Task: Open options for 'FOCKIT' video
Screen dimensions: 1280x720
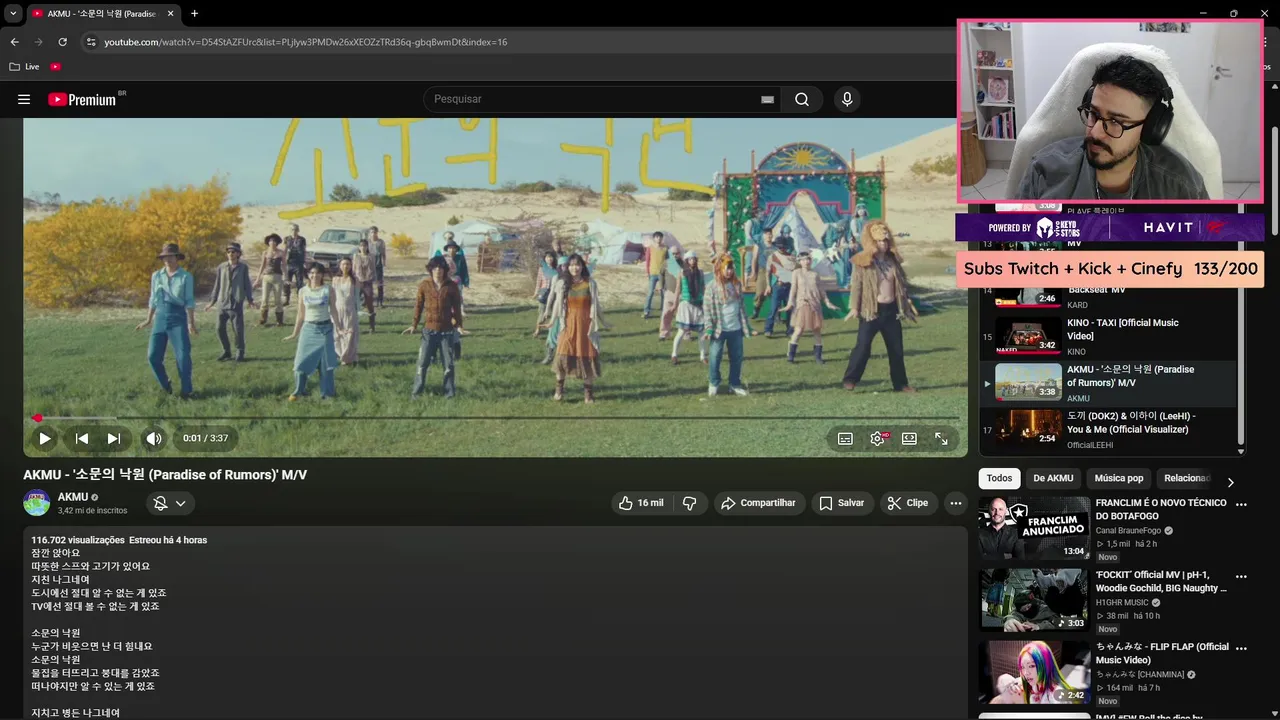Action: pyautogui.click(x=1241, y=577)
